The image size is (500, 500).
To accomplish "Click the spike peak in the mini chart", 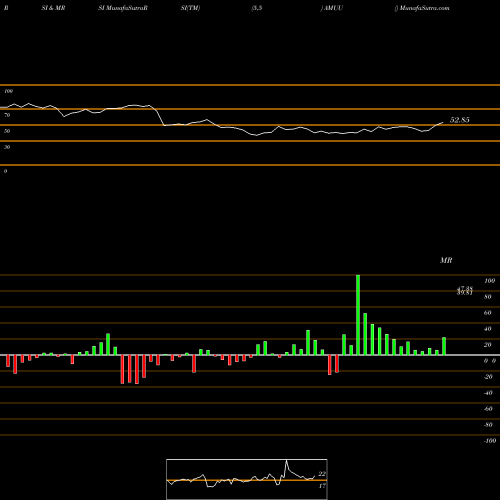I will (286, 461).
